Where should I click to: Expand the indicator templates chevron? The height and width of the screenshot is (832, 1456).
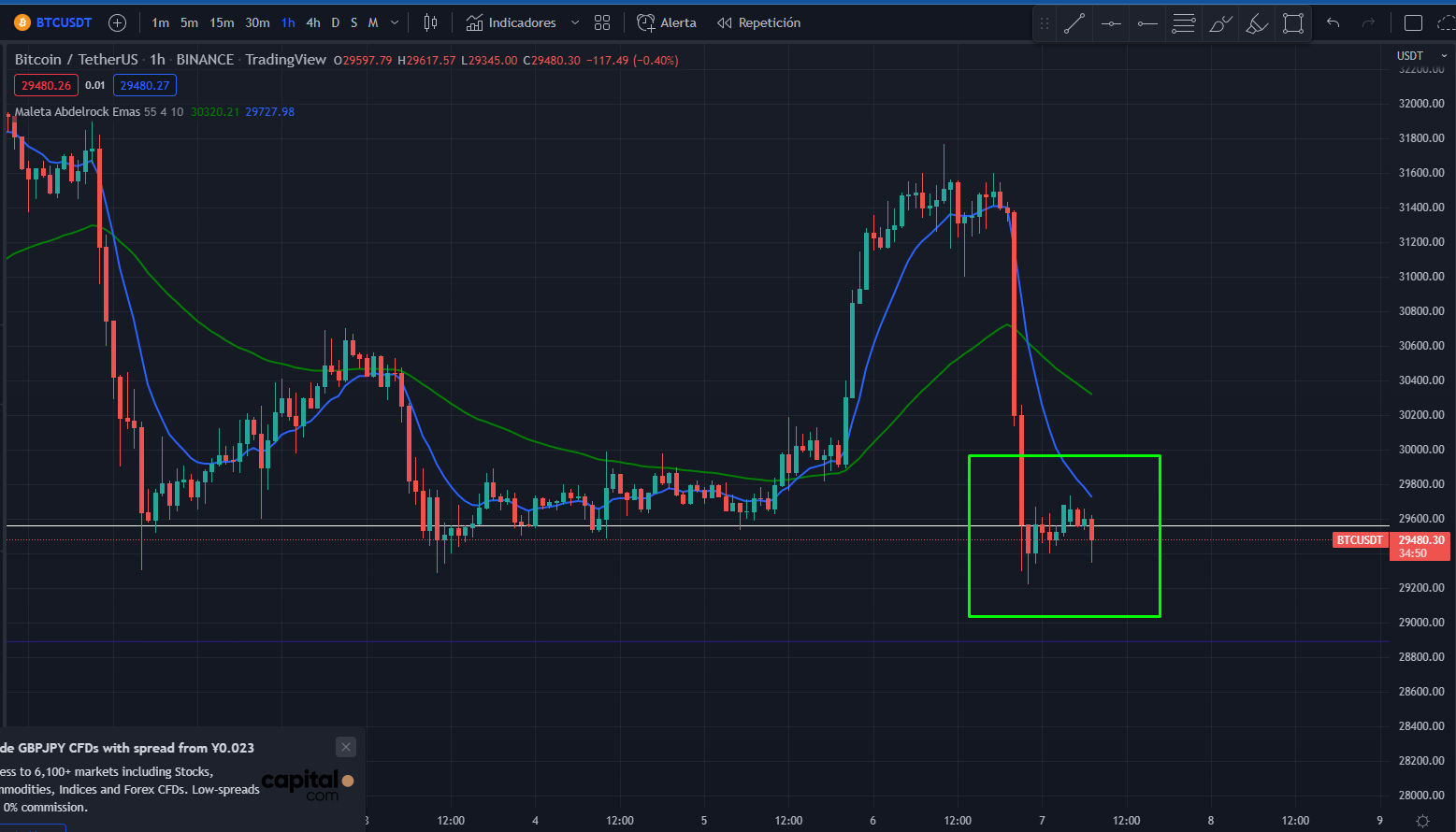click(575, 22)
